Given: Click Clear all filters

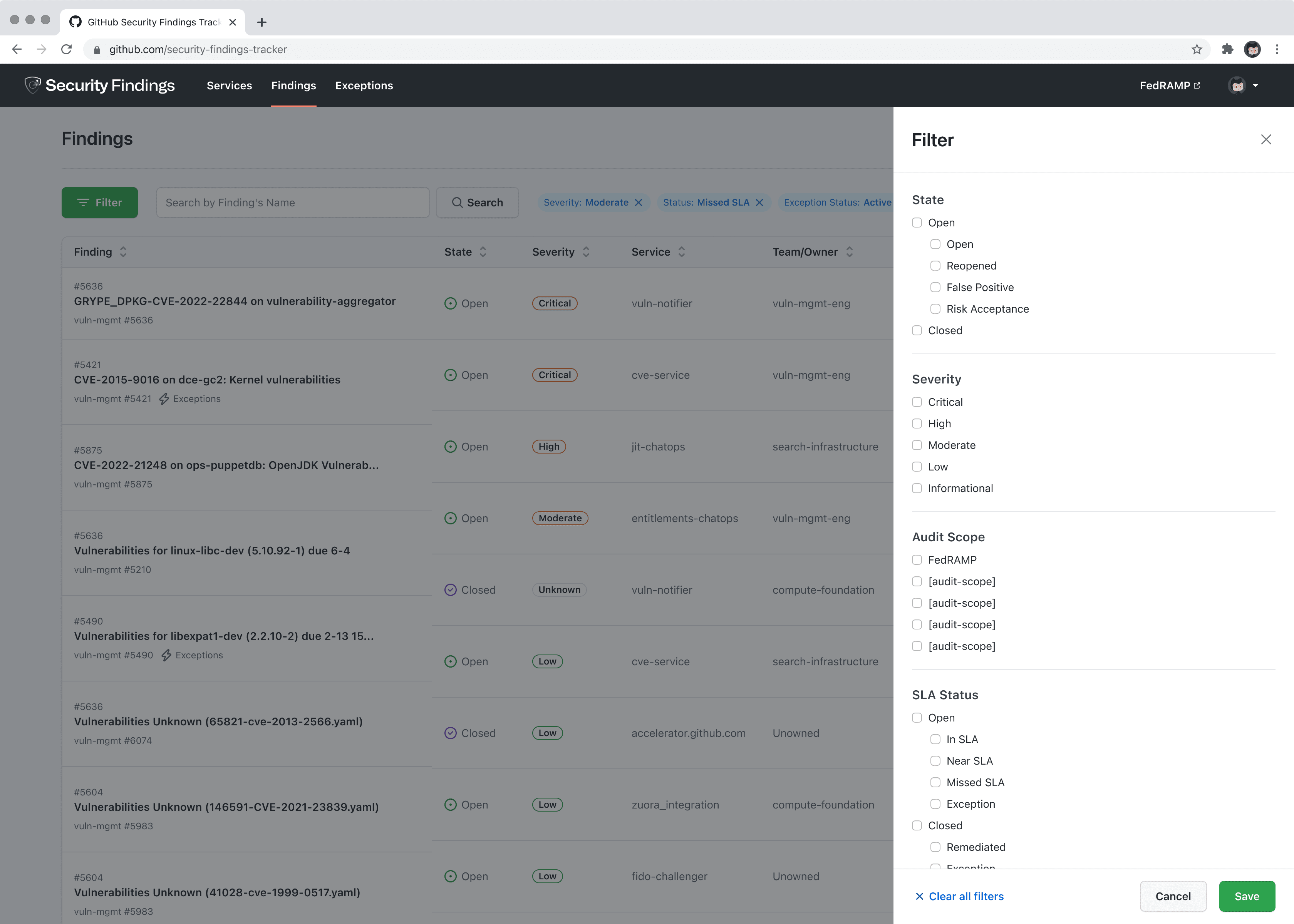Looking at the screenshot, I should [959, 897].
